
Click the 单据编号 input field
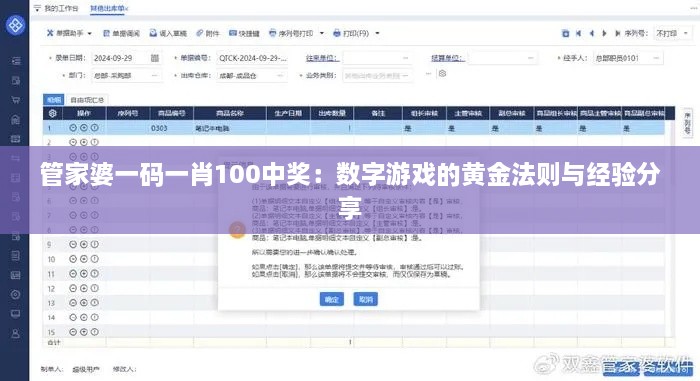coord(252,58)
